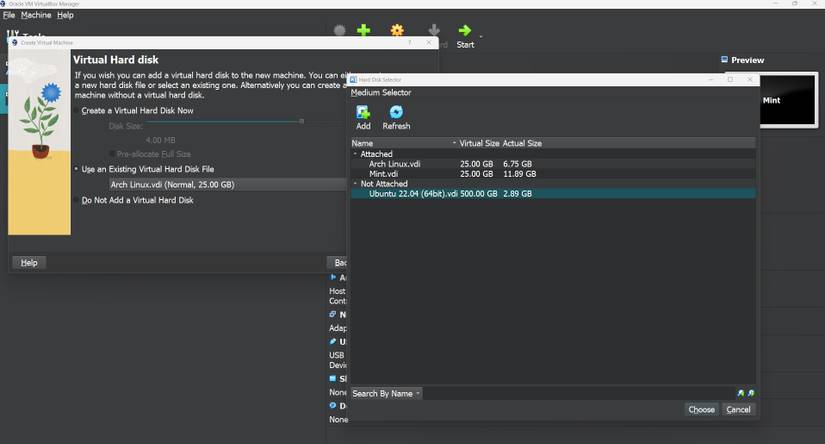Click the Disk Size slider track

click(x=200, y=121)
